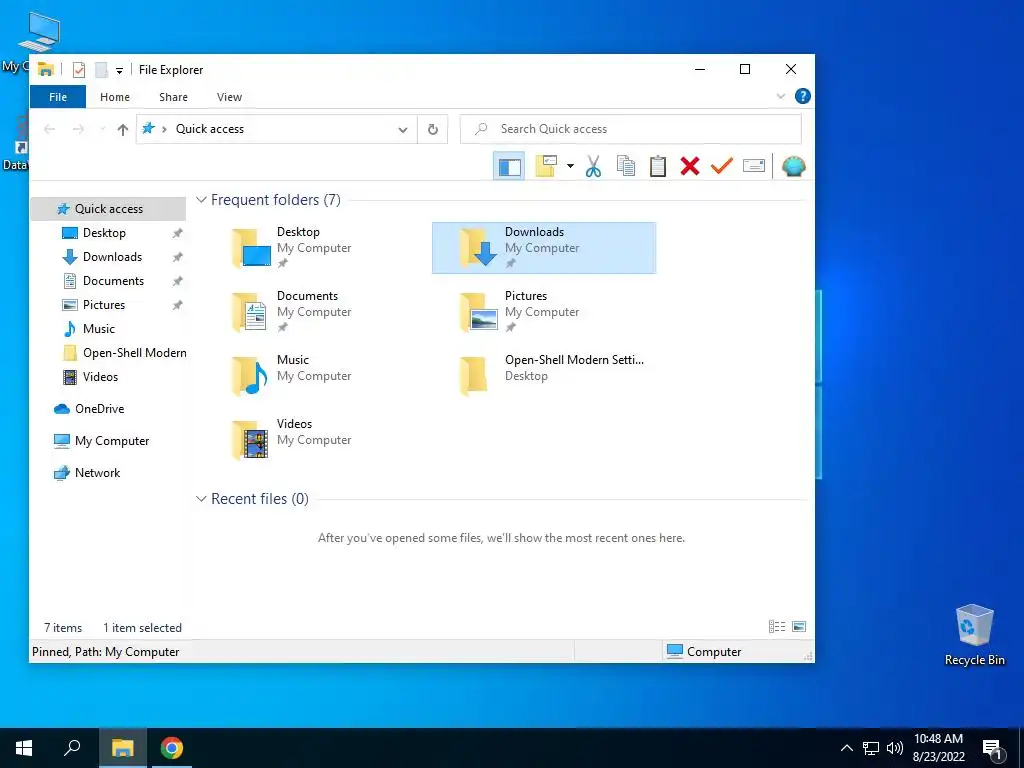Click the Quick access address bar path
Viewport: 1024px width, 768px height.
pos(210,129)
